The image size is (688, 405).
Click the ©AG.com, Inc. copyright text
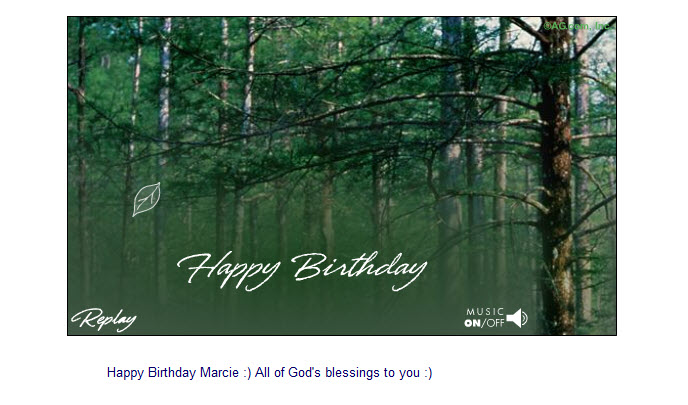point(578,26)
